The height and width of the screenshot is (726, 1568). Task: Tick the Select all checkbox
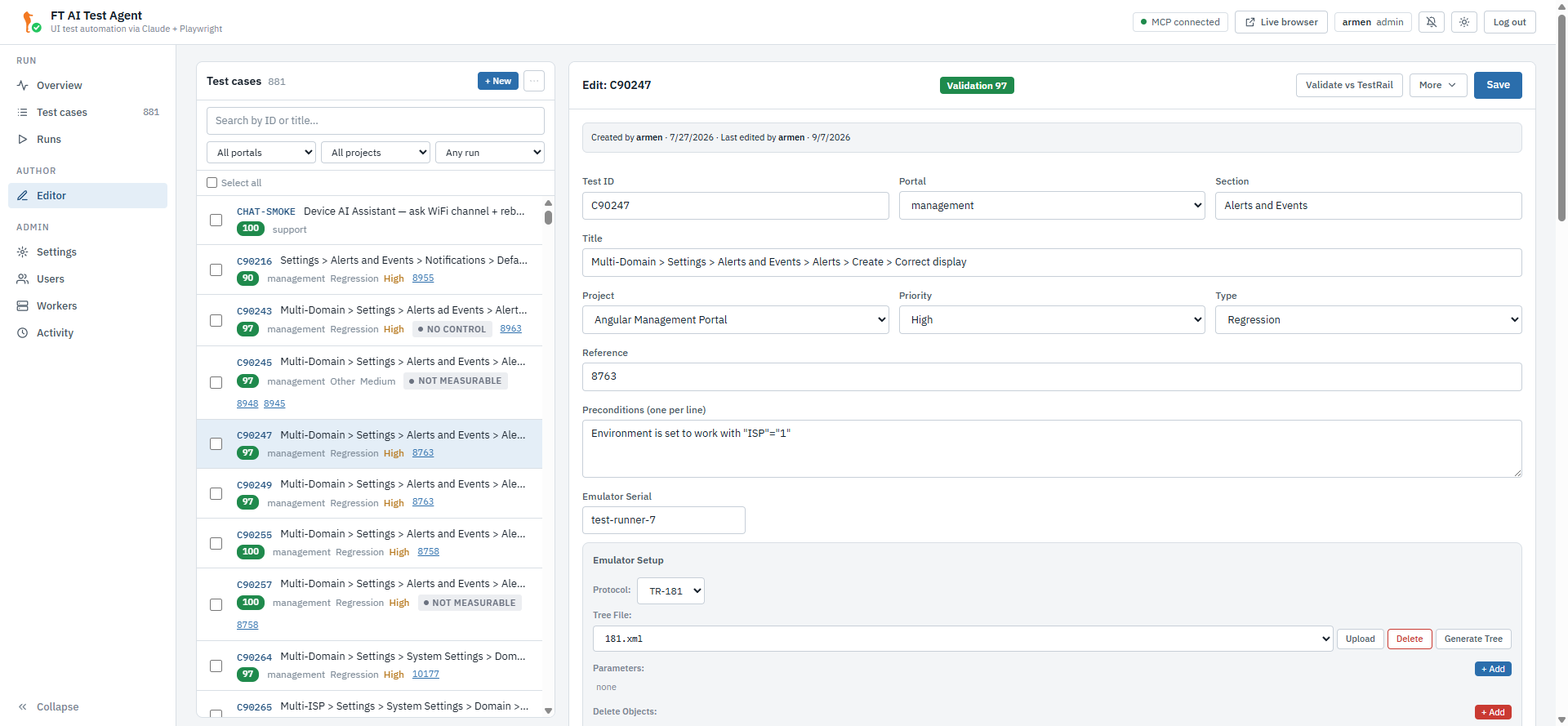click(x=212, y=183)
